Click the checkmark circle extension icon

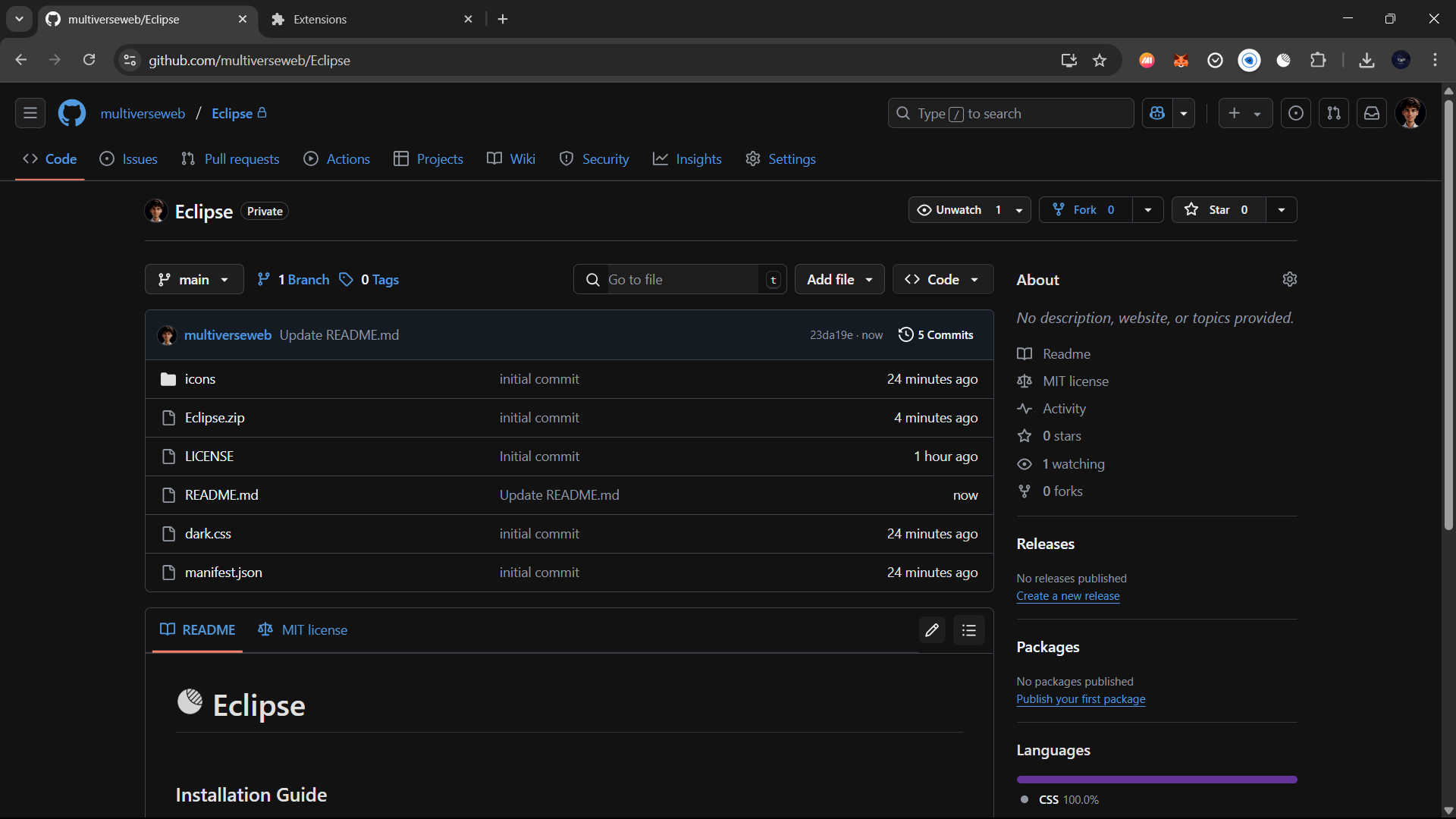tap(1215, 61)
